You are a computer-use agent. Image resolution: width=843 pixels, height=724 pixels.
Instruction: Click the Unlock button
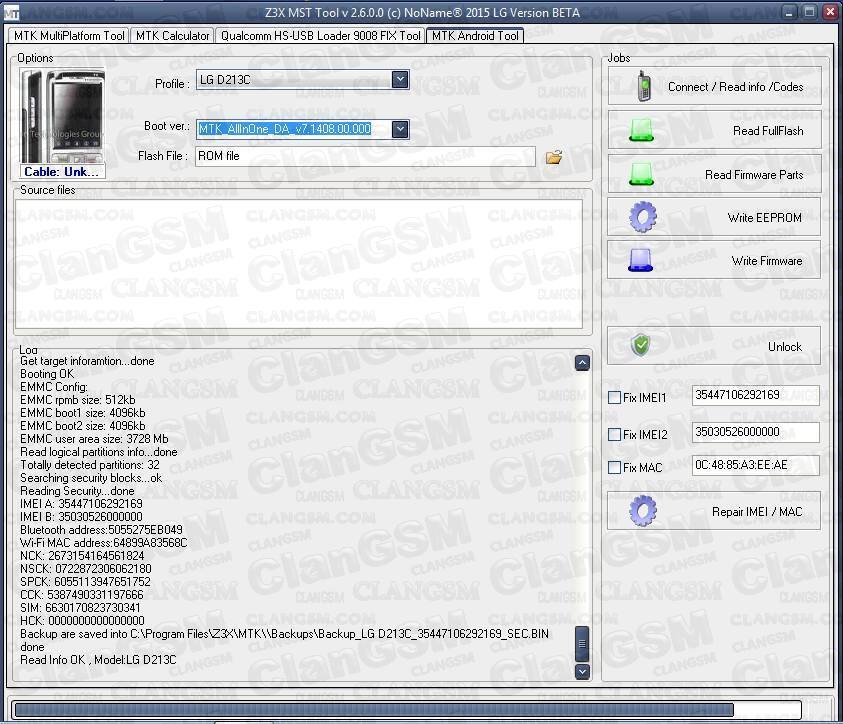point(715,346)
